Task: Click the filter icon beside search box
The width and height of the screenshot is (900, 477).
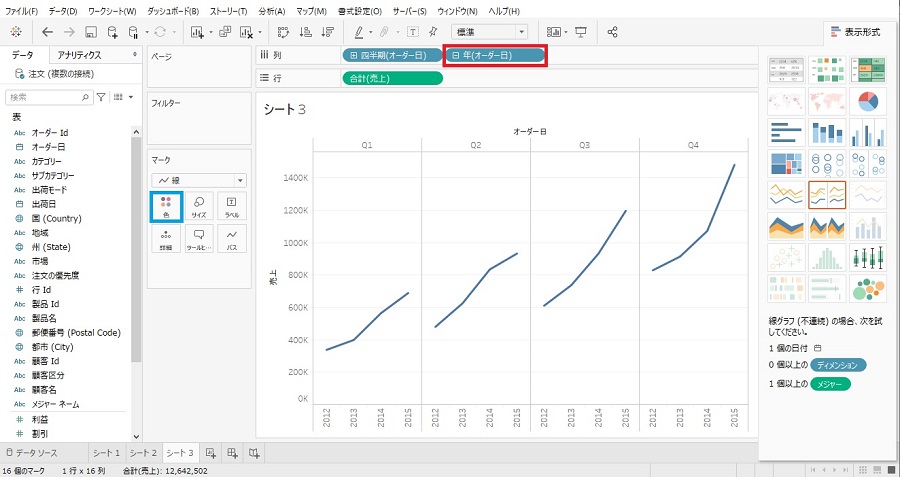Action: (x=100, y=97)
